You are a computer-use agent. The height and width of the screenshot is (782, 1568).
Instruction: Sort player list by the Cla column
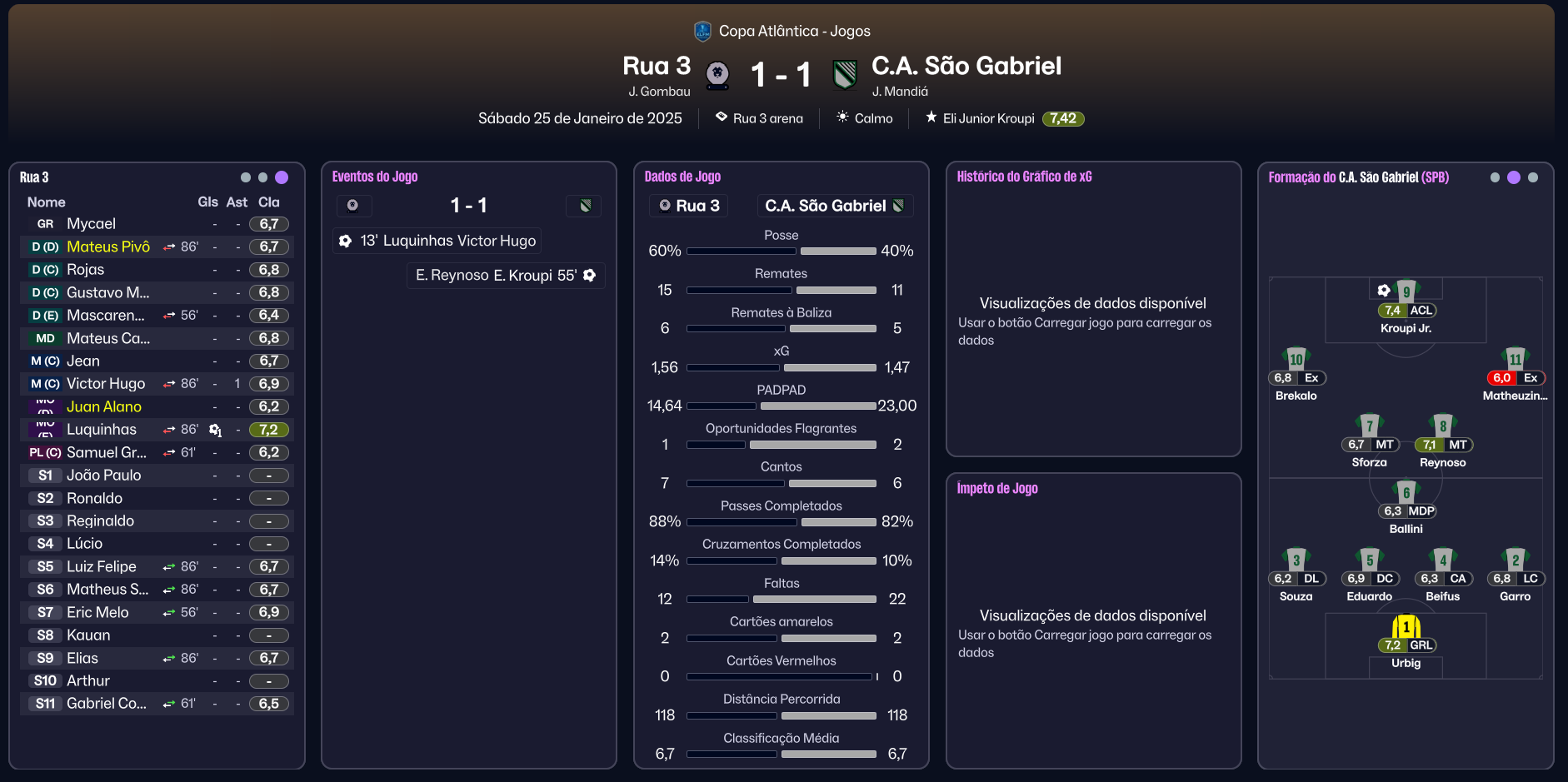268,202
